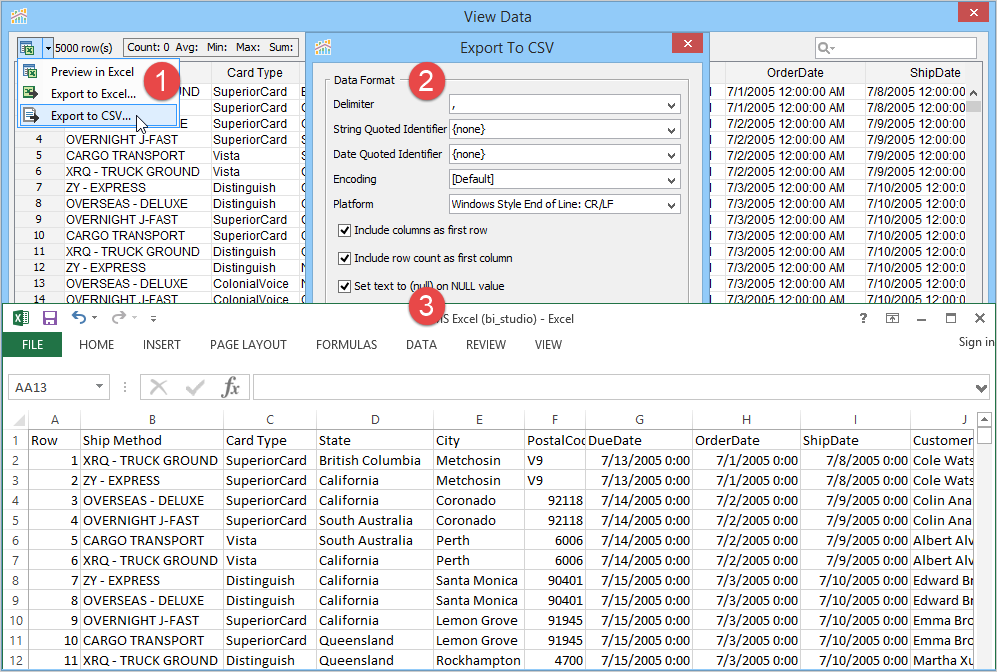Click the Name Box showing AA13
997x672 pixels.
tap(52, 387)
